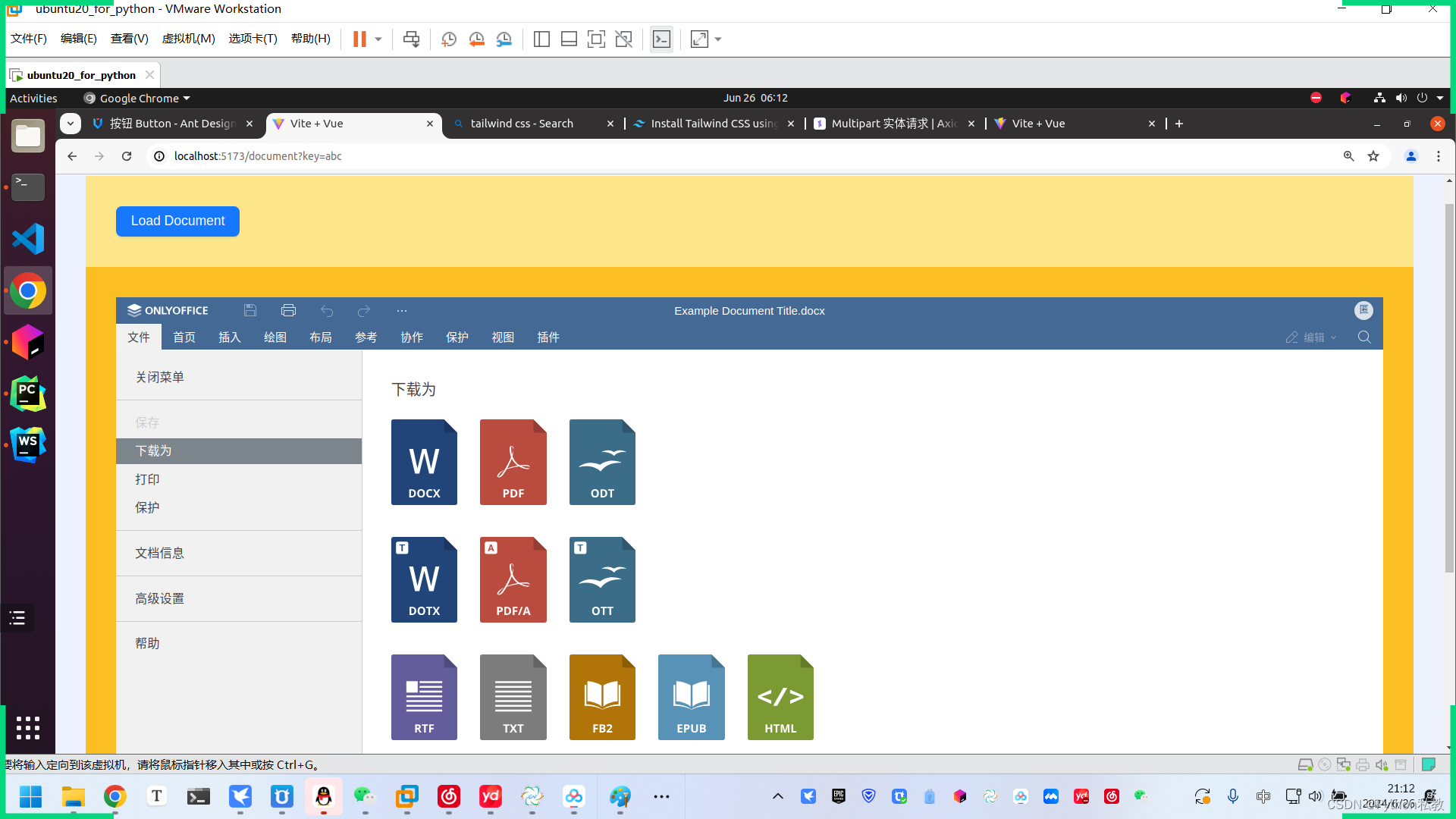Click the PDF/A download format icon

(513, 579)
